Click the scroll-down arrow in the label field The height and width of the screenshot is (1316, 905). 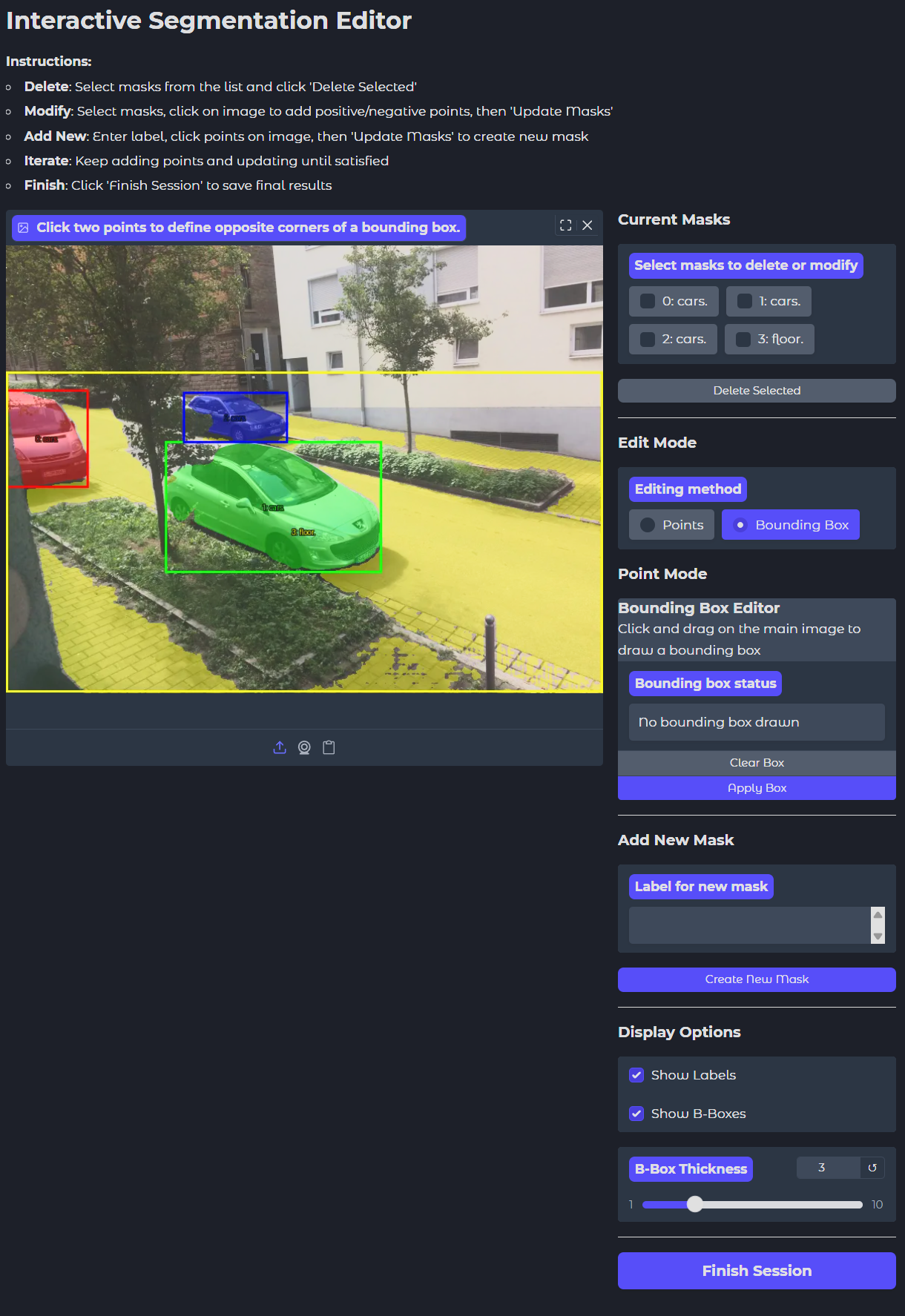(878, 936)
